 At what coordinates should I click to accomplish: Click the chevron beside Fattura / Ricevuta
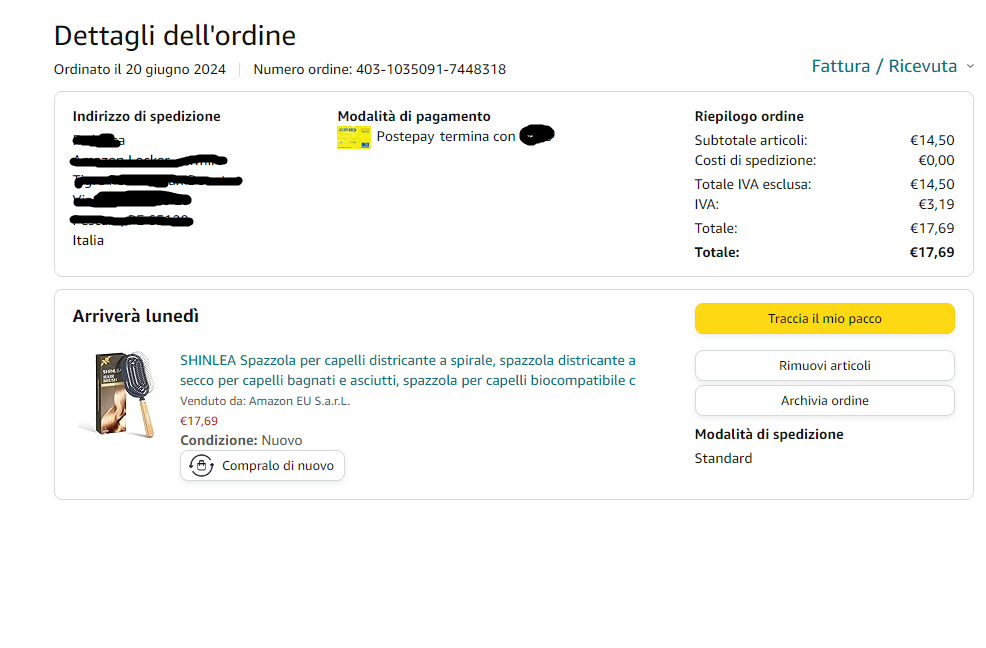969,67
